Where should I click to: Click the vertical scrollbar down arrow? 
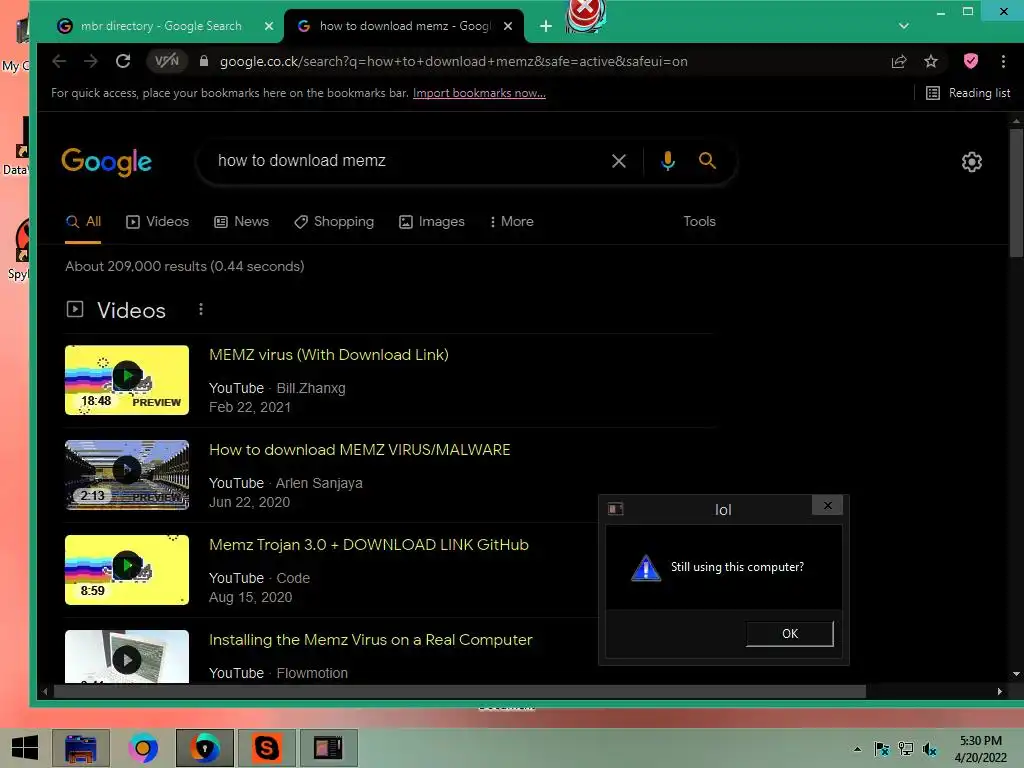1016,675
